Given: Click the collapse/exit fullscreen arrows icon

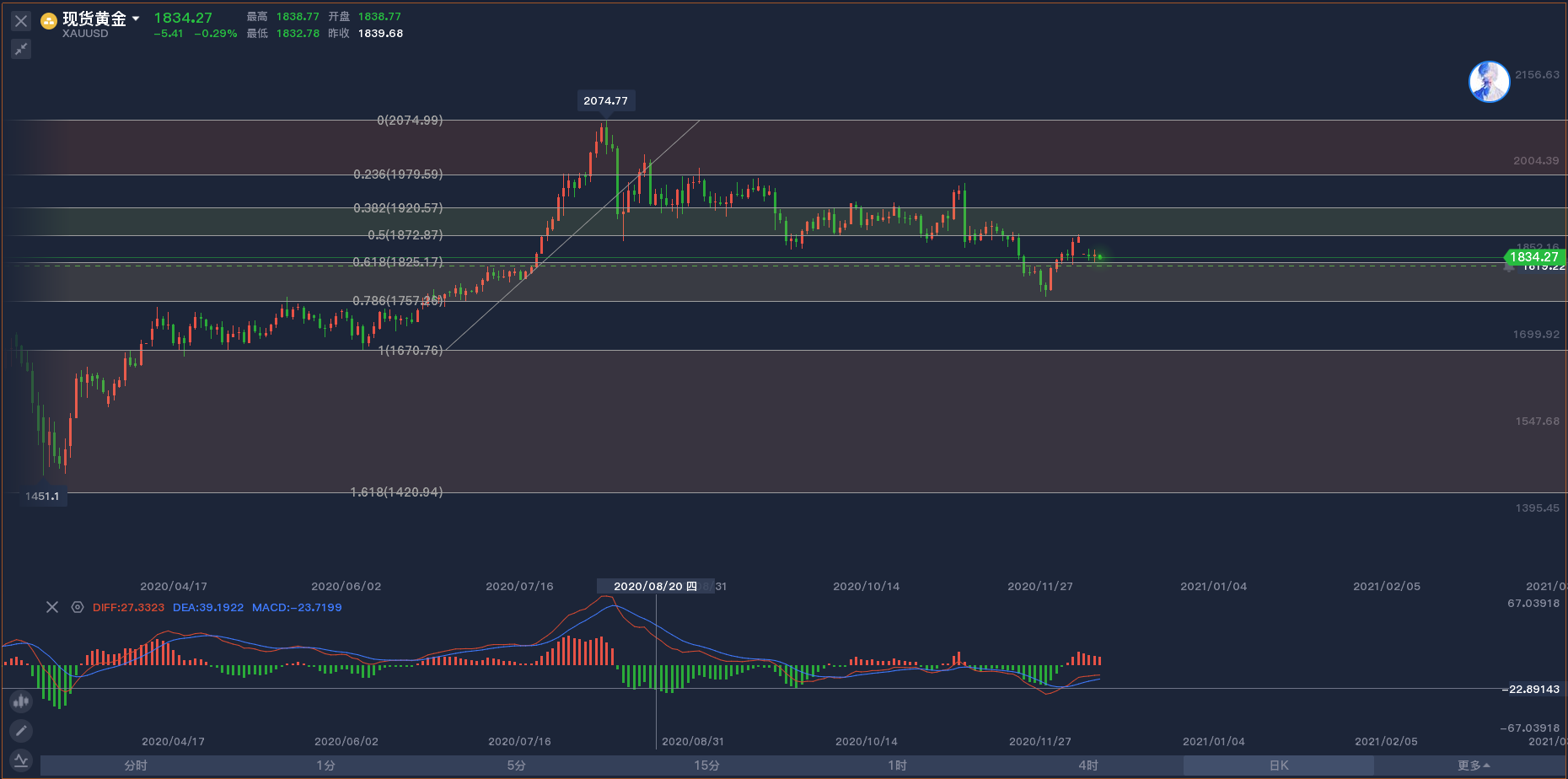Looking at the screenshot, I should (21, 49).
